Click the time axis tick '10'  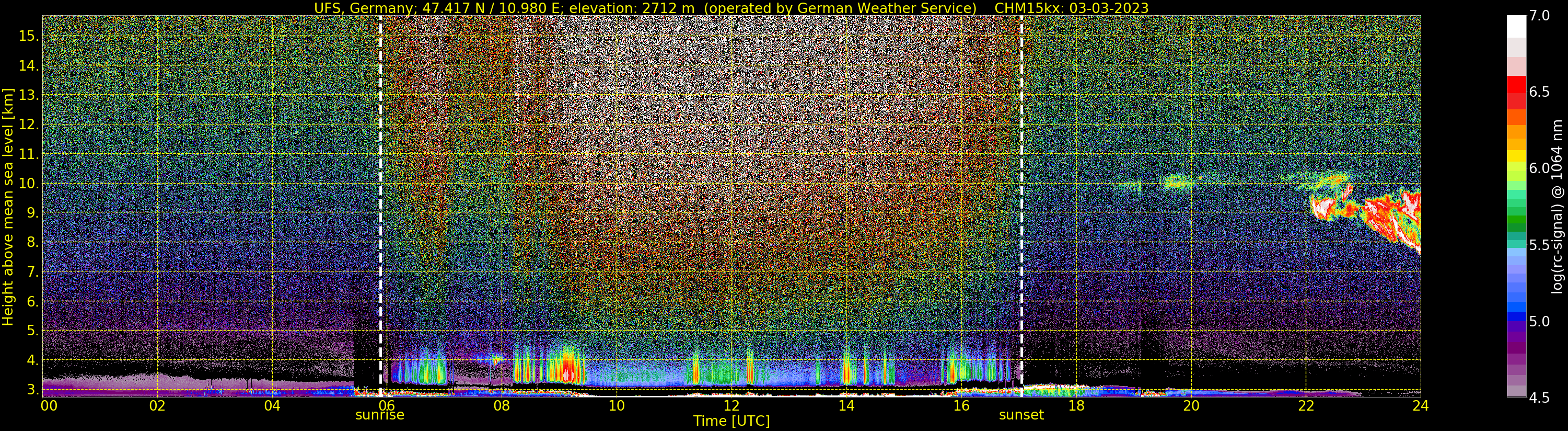click(617, 405)
